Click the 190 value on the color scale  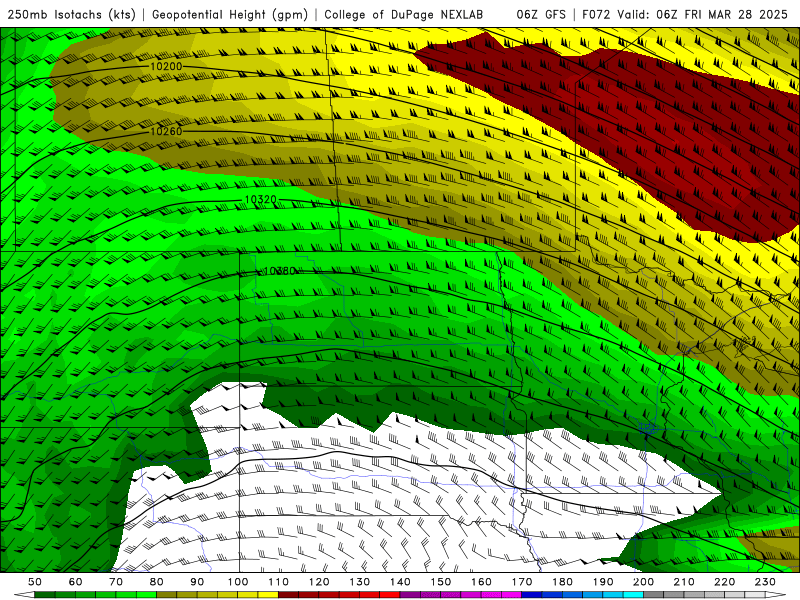pyautogui.click(x=603, y=582)
